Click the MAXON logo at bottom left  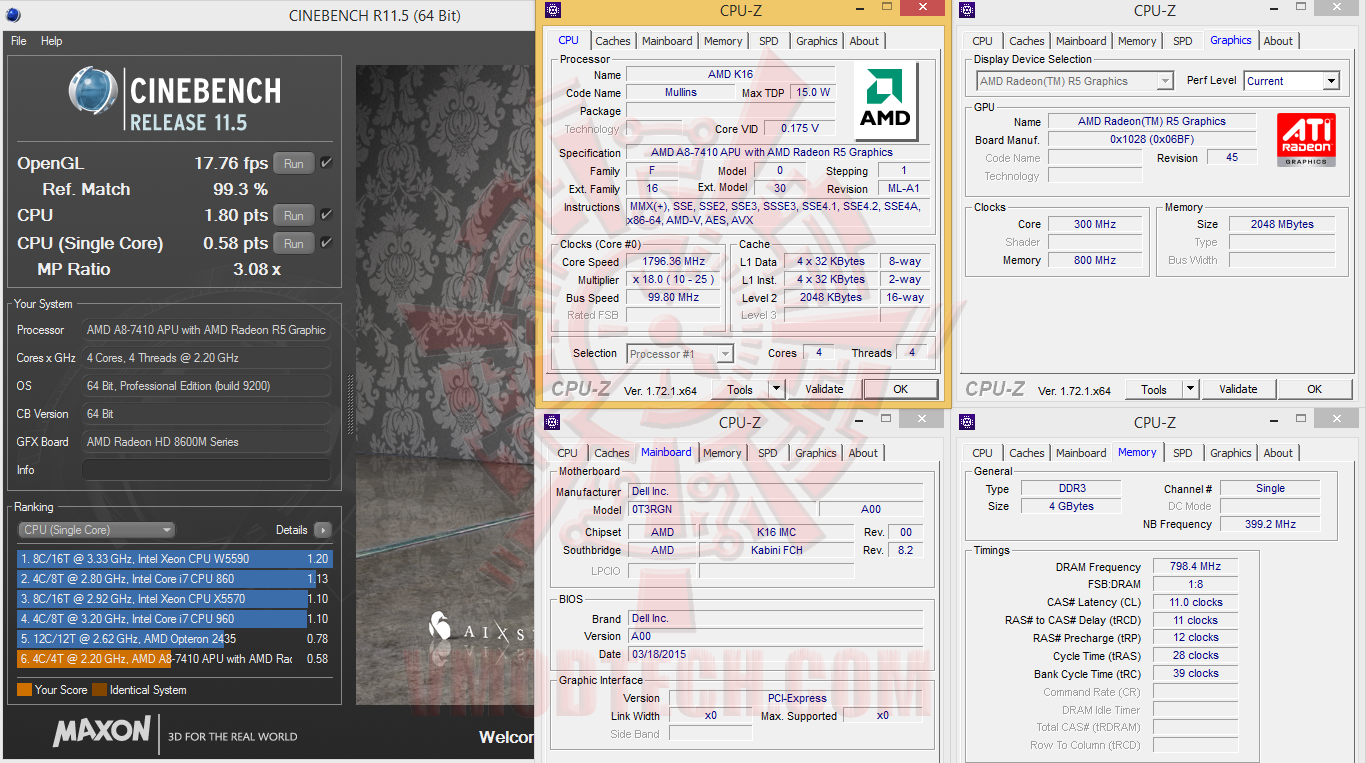[102, 732]
